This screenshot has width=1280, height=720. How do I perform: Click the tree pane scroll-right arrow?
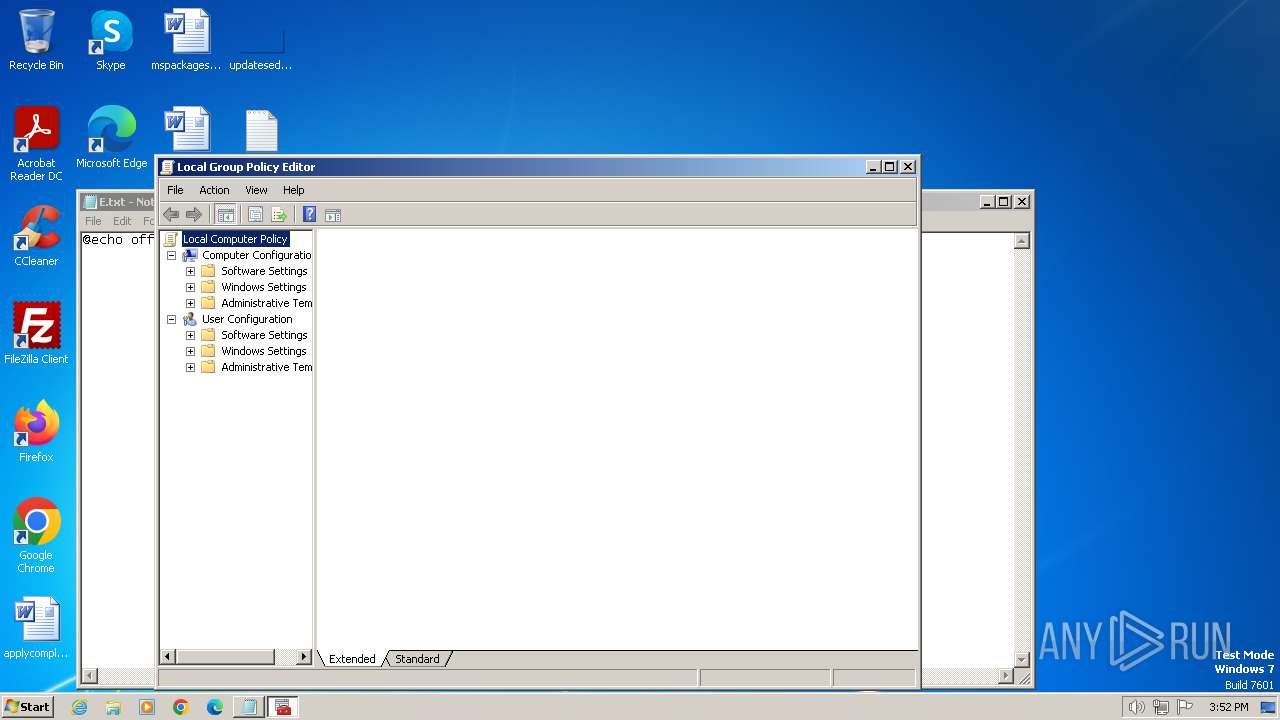[x=304, y=657]
